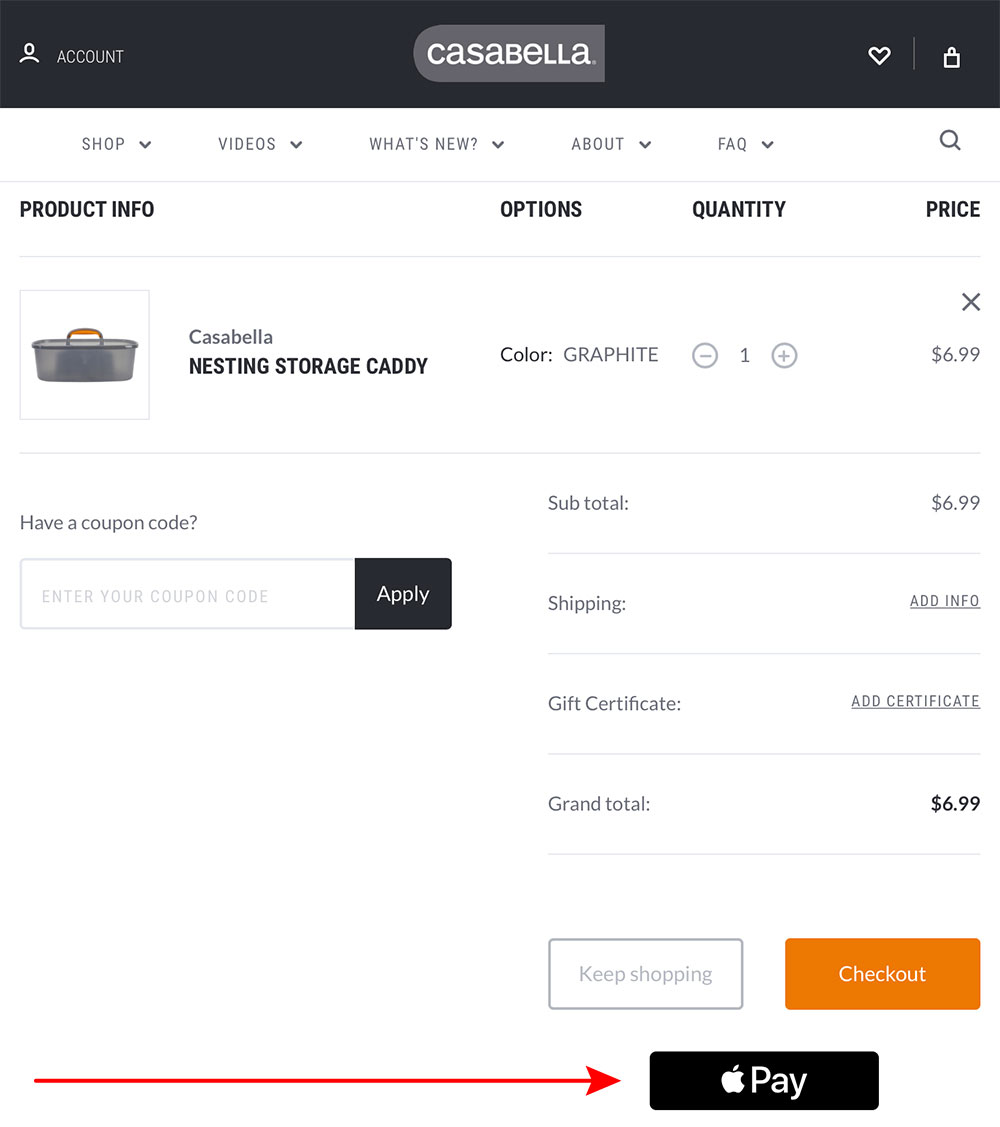This screenshot has height=1127, width=1000.
Task: Expand the ABOUT dropdown chevron
Action: [x=645, y=145]
